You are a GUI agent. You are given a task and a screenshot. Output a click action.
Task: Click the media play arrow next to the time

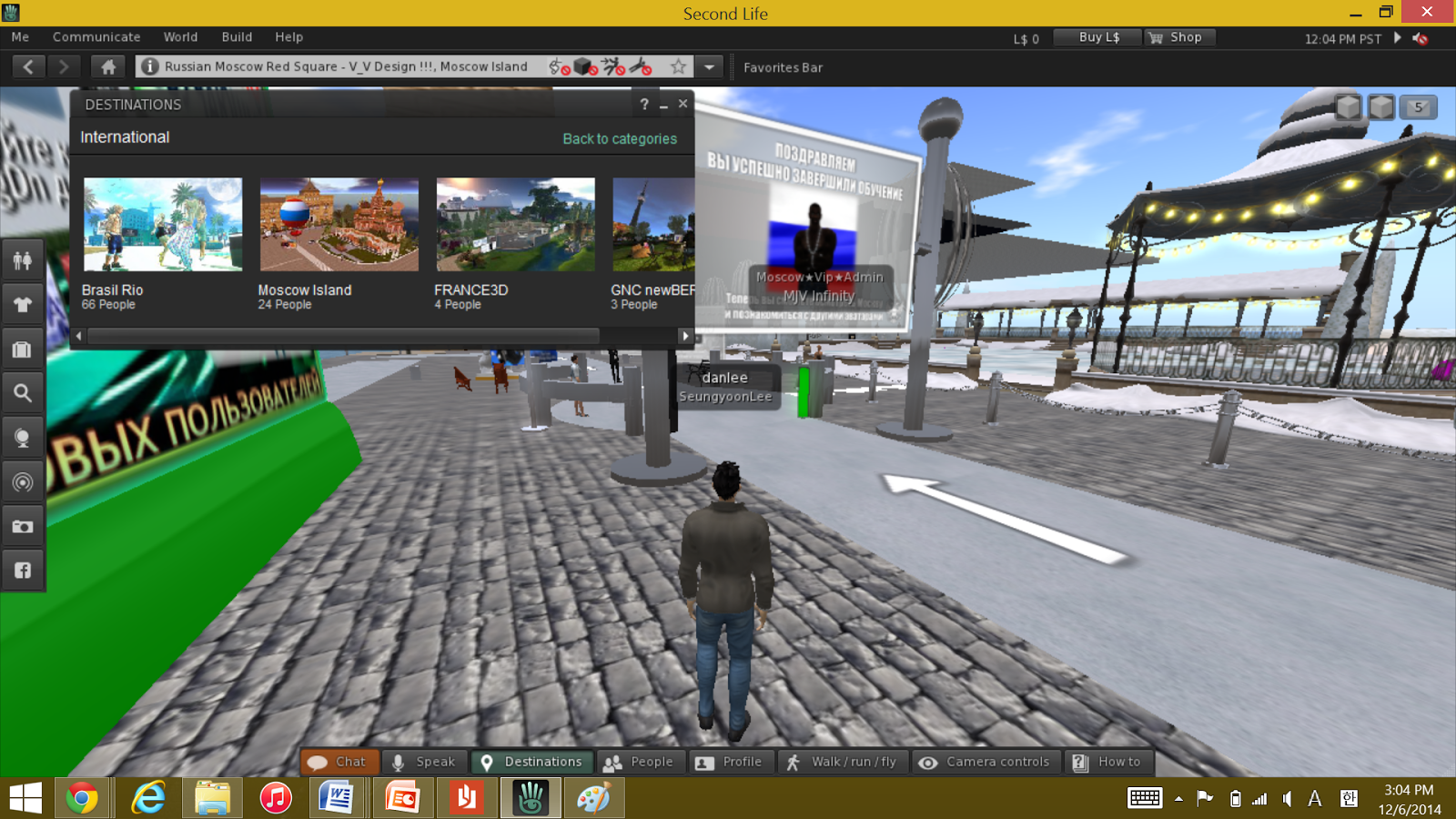[1398, 37]
